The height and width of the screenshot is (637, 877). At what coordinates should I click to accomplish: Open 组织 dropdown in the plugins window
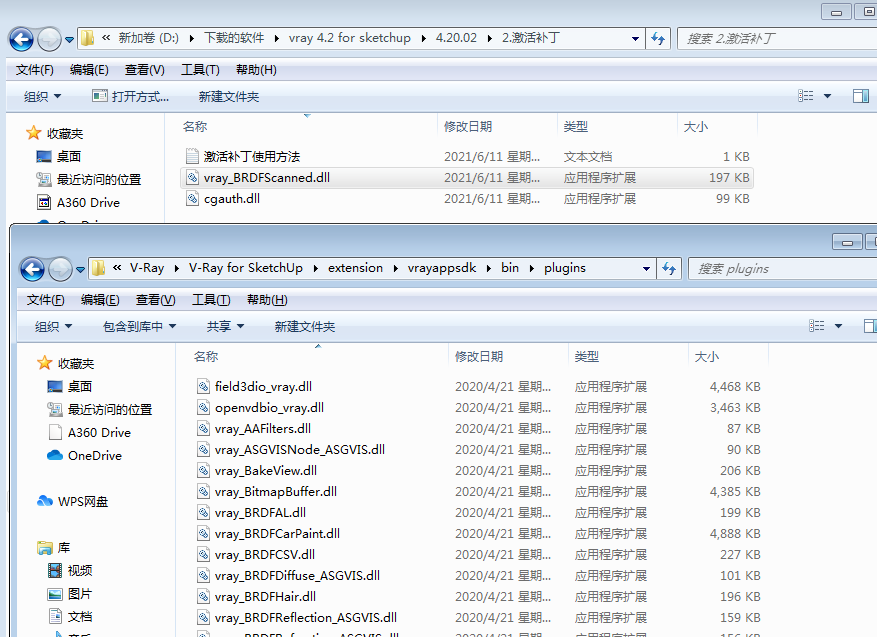pos(54,327)
